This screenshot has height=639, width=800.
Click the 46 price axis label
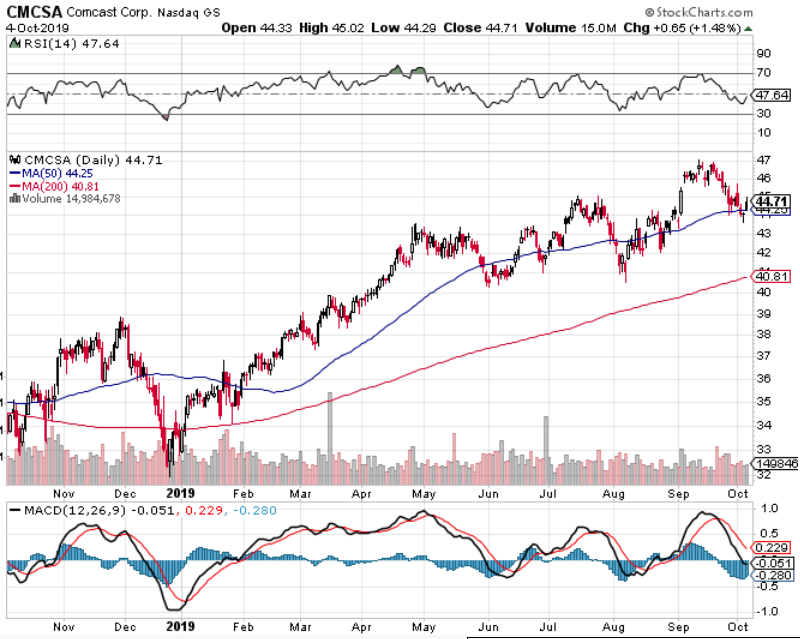click(764, 179)
